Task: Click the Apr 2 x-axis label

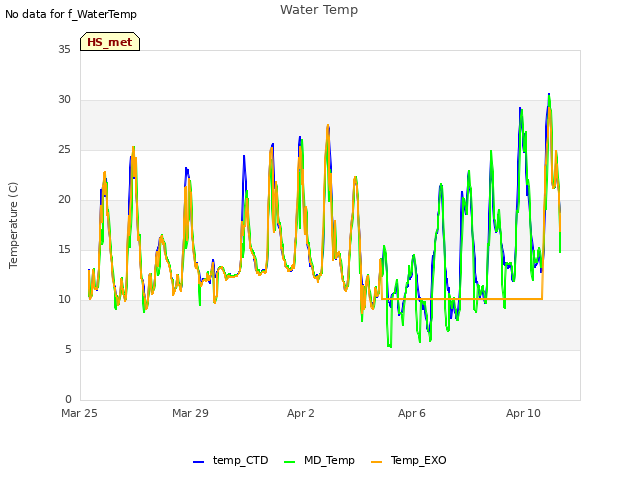Action: point(301,413)
